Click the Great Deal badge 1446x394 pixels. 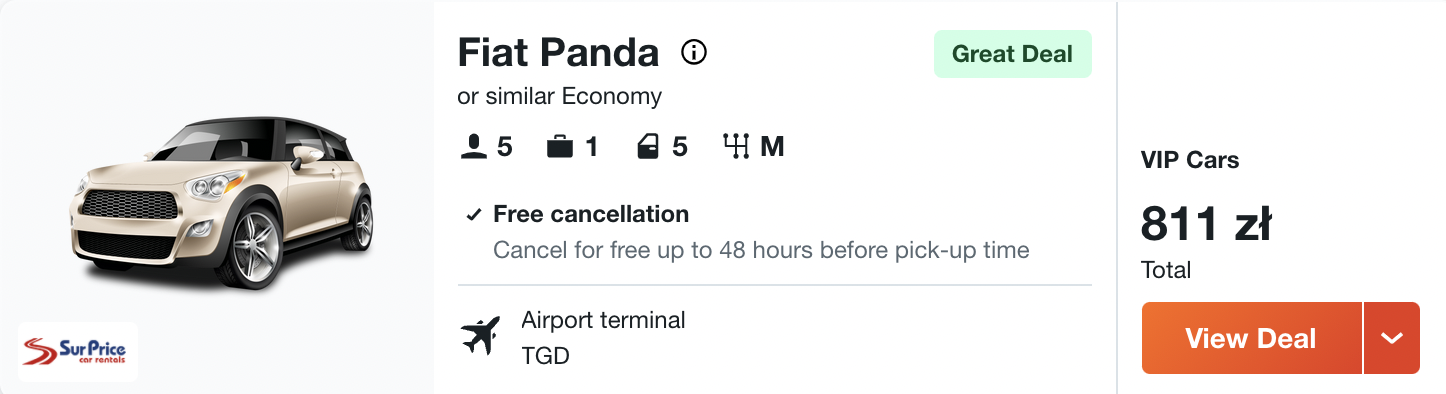point(1012,54)
